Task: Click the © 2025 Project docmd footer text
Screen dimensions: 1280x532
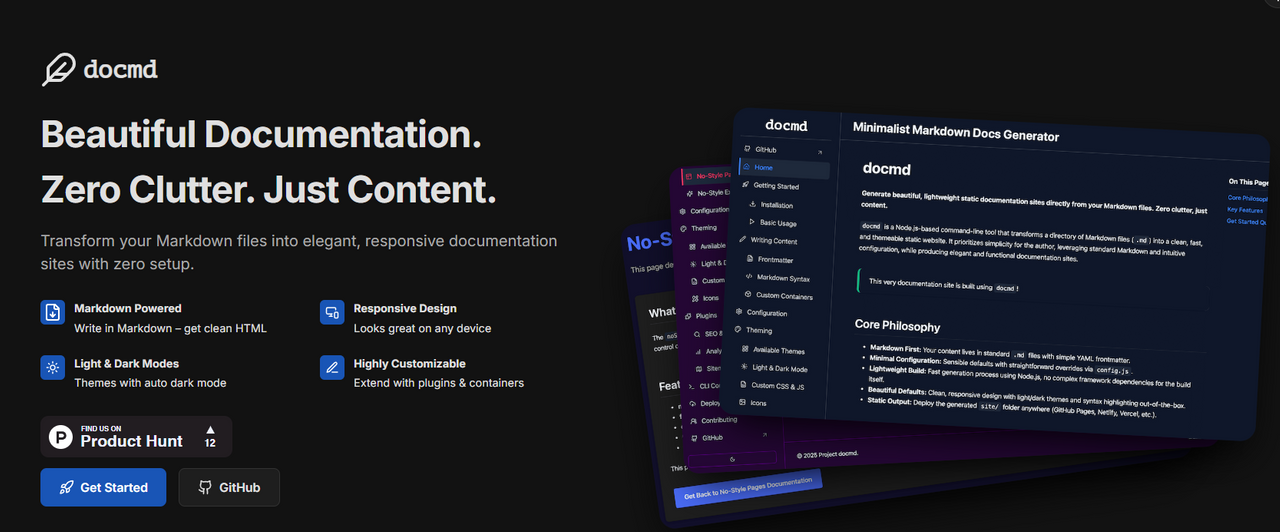Action: 829,454
